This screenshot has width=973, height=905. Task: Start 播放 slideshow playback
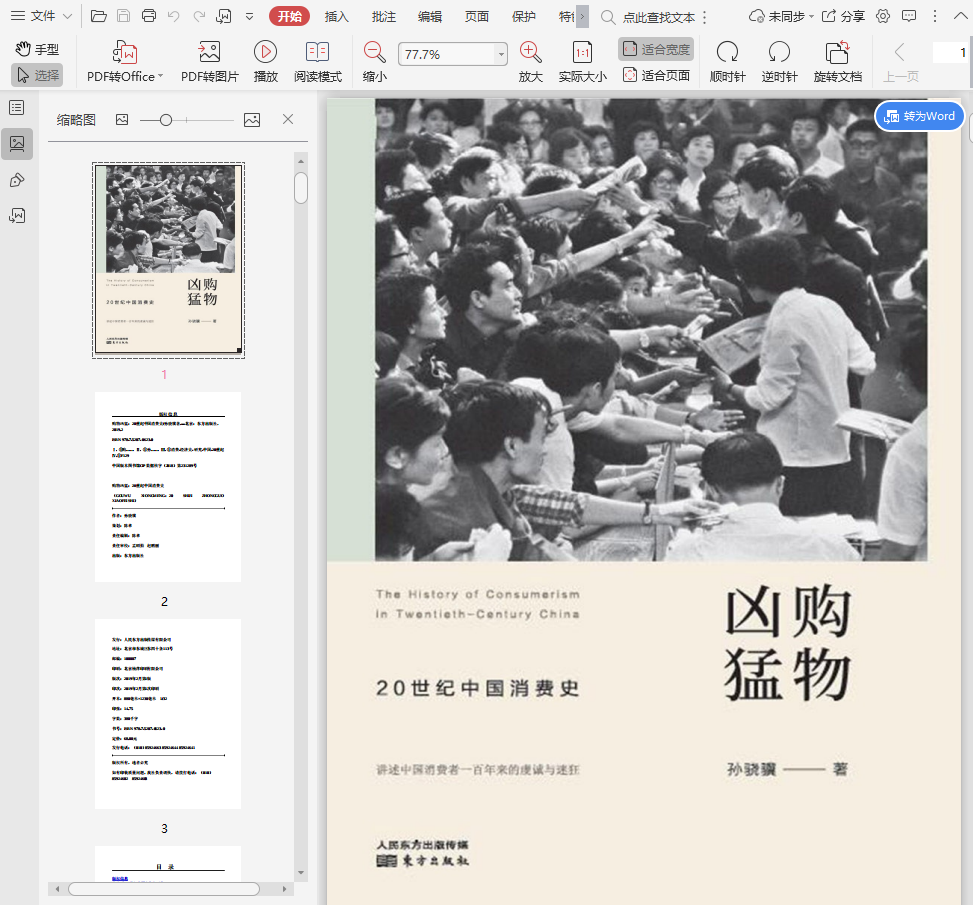(266, 61)
